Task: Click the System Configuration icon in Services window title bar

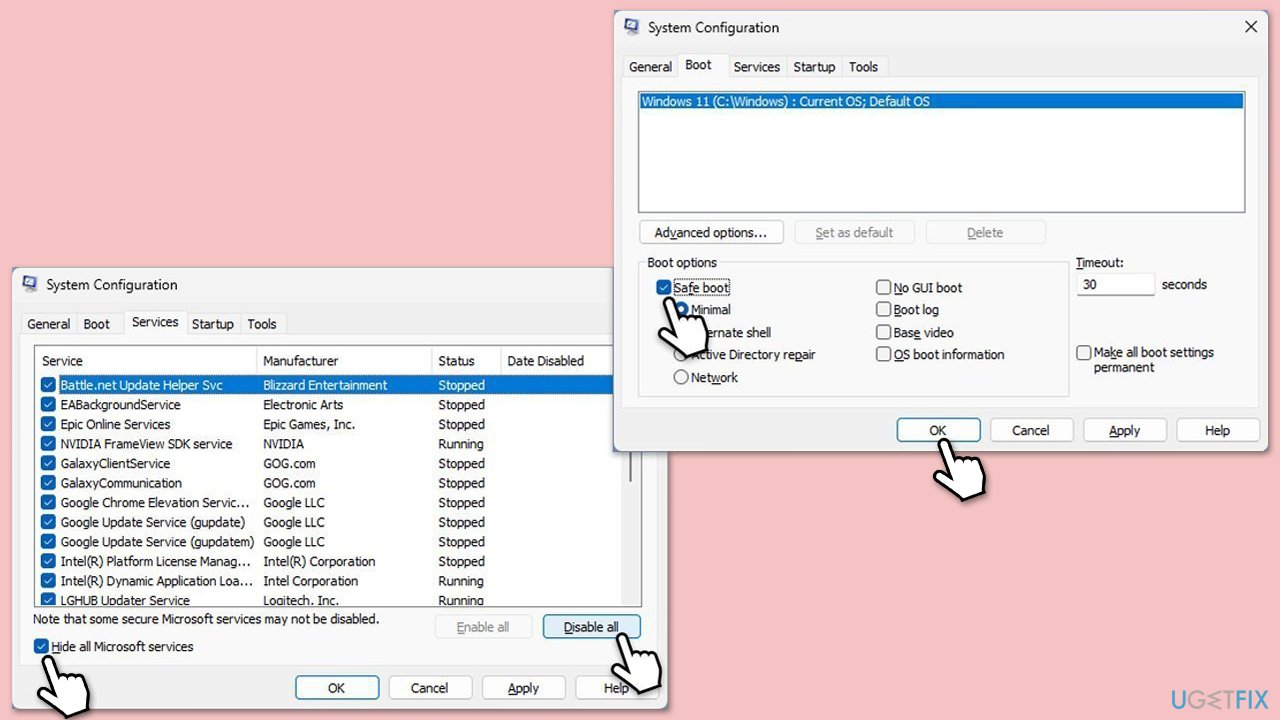Action: 30,285
